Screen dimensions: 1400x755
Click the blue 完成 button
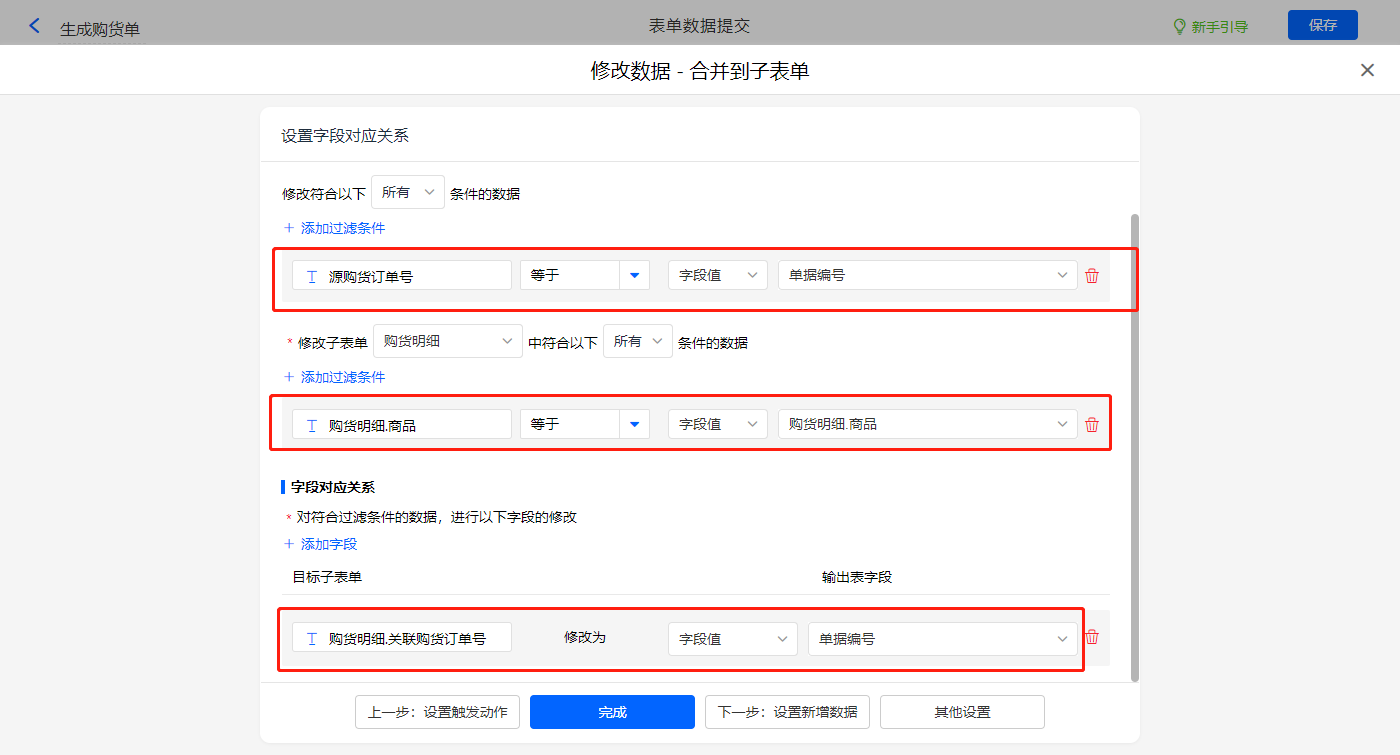tap(612, 712)
